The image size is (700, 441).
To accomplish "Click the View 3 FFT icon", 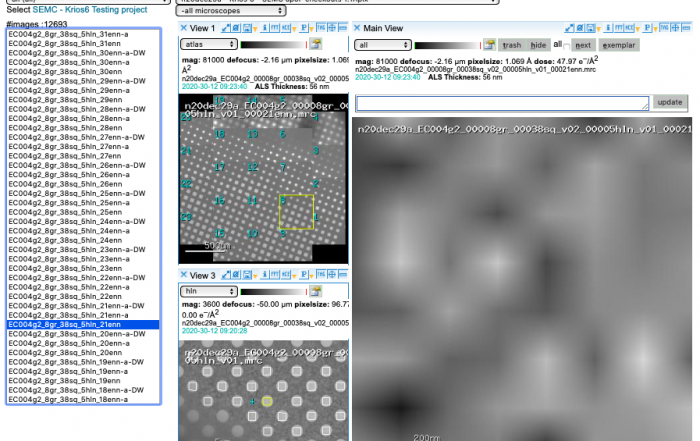I will 275,275.
